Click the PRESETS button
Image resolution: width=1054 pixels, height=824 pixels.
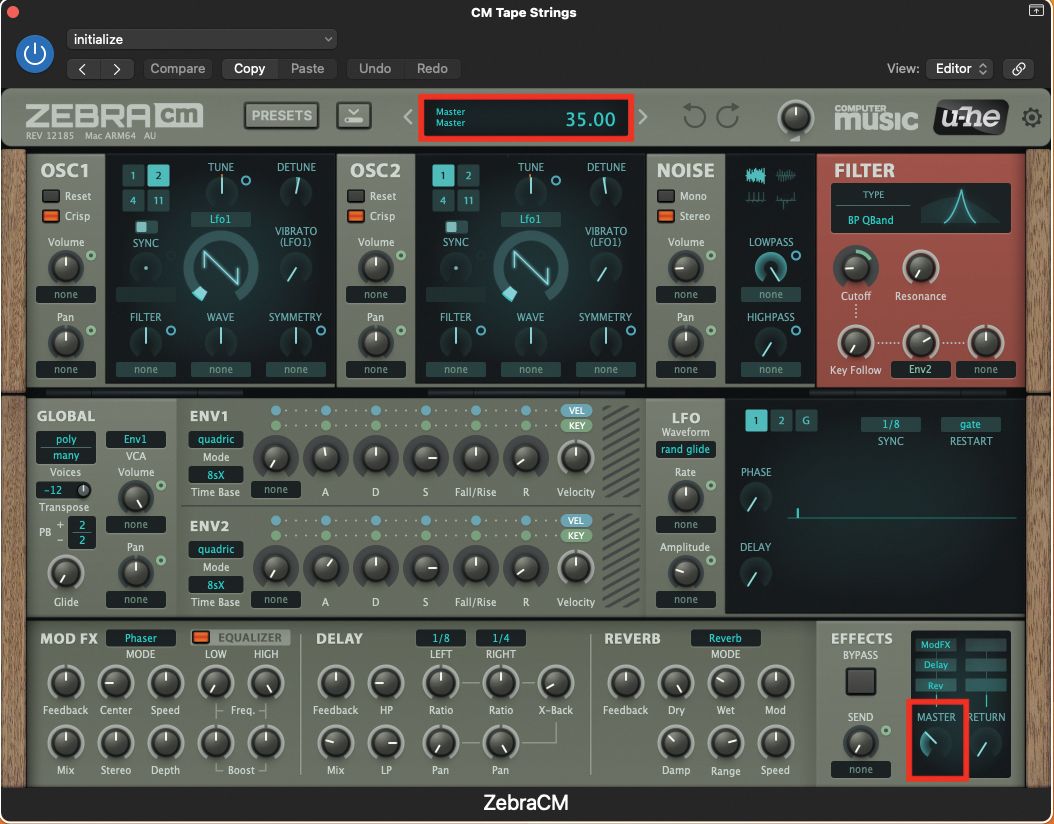pyautogui.click(x=281, y=116)
